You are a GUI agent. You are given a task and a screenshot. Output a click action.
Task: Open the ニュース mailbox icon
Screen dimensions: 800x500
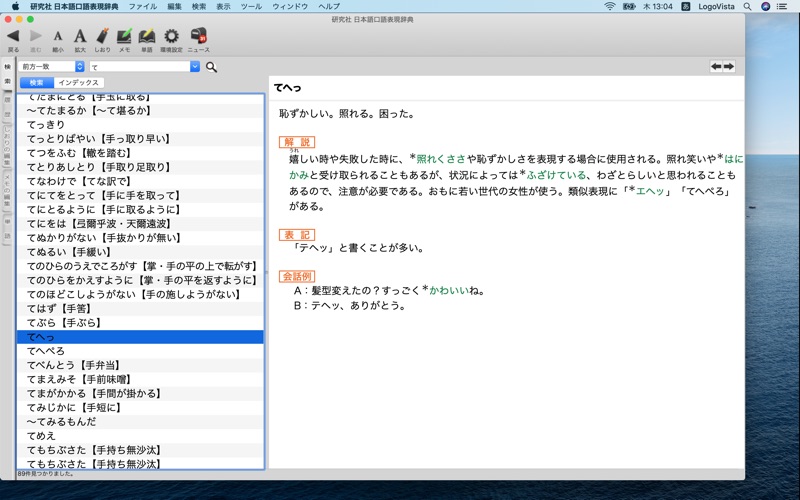tap(198, 36)
